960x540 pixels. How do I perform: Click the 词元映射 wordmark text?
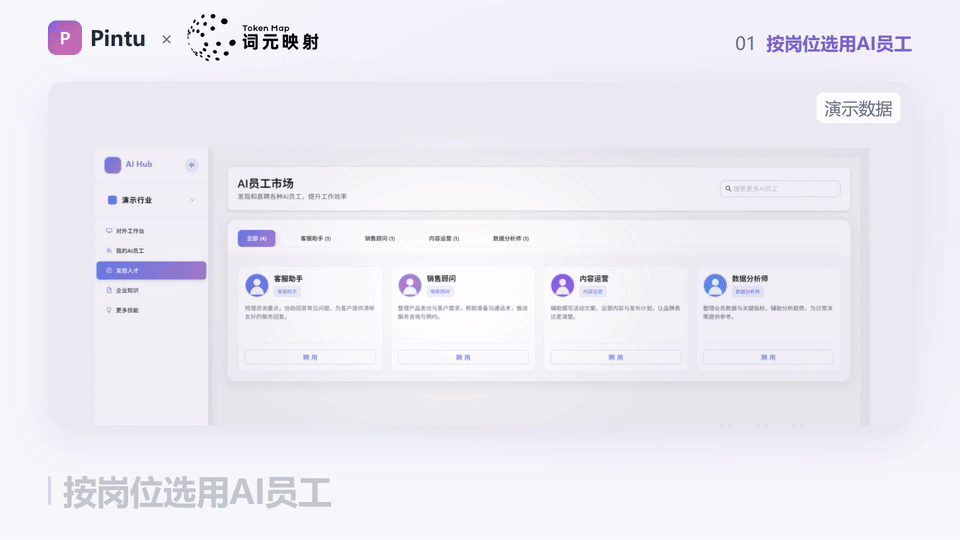pyautogui.click(x=280, y=42)
